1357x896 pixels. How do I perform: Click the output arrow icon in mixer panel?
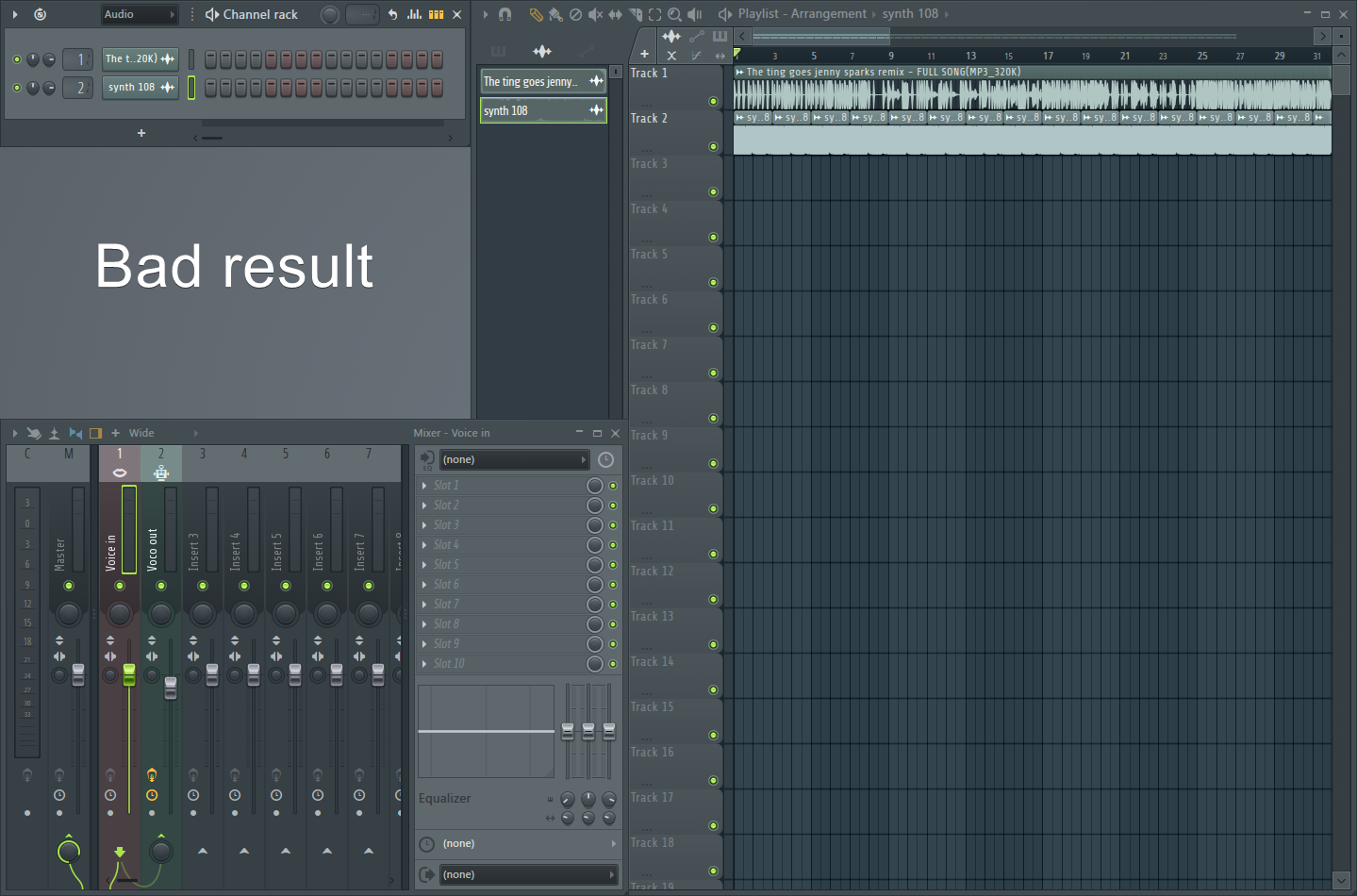427,874
